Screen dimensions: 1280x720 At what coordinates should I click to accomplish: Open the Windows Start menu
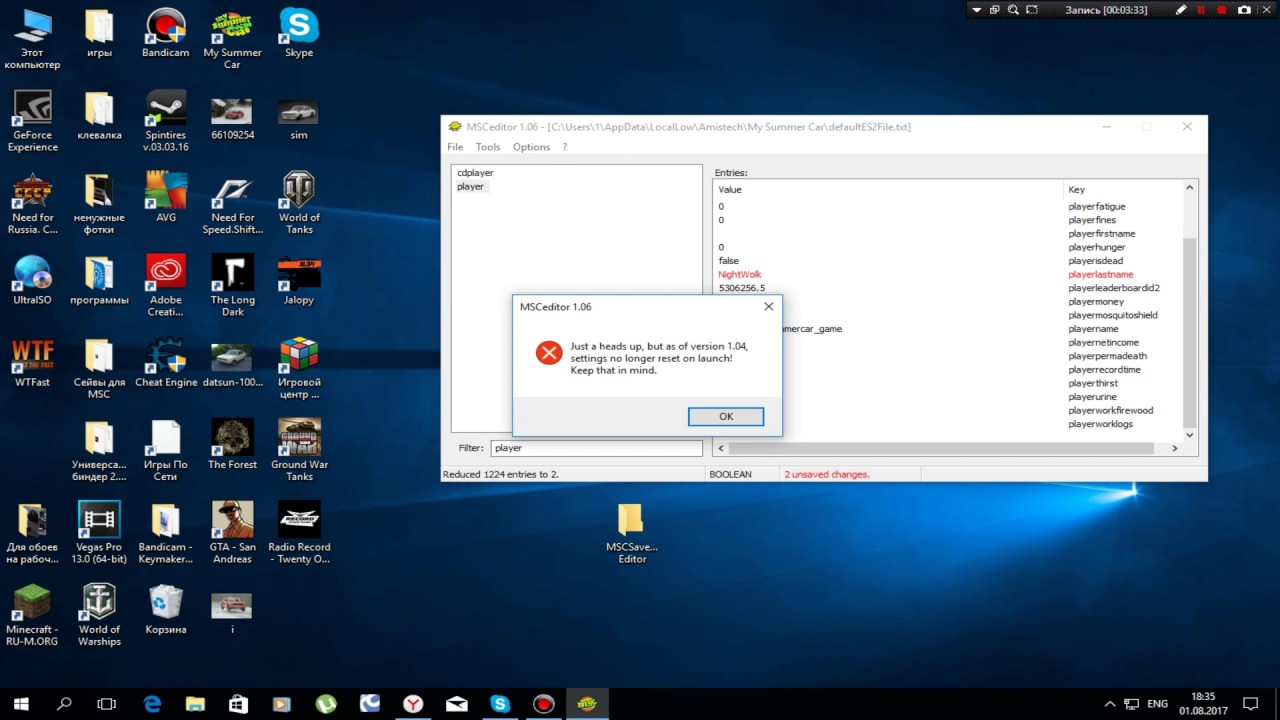tap(20, 704)
